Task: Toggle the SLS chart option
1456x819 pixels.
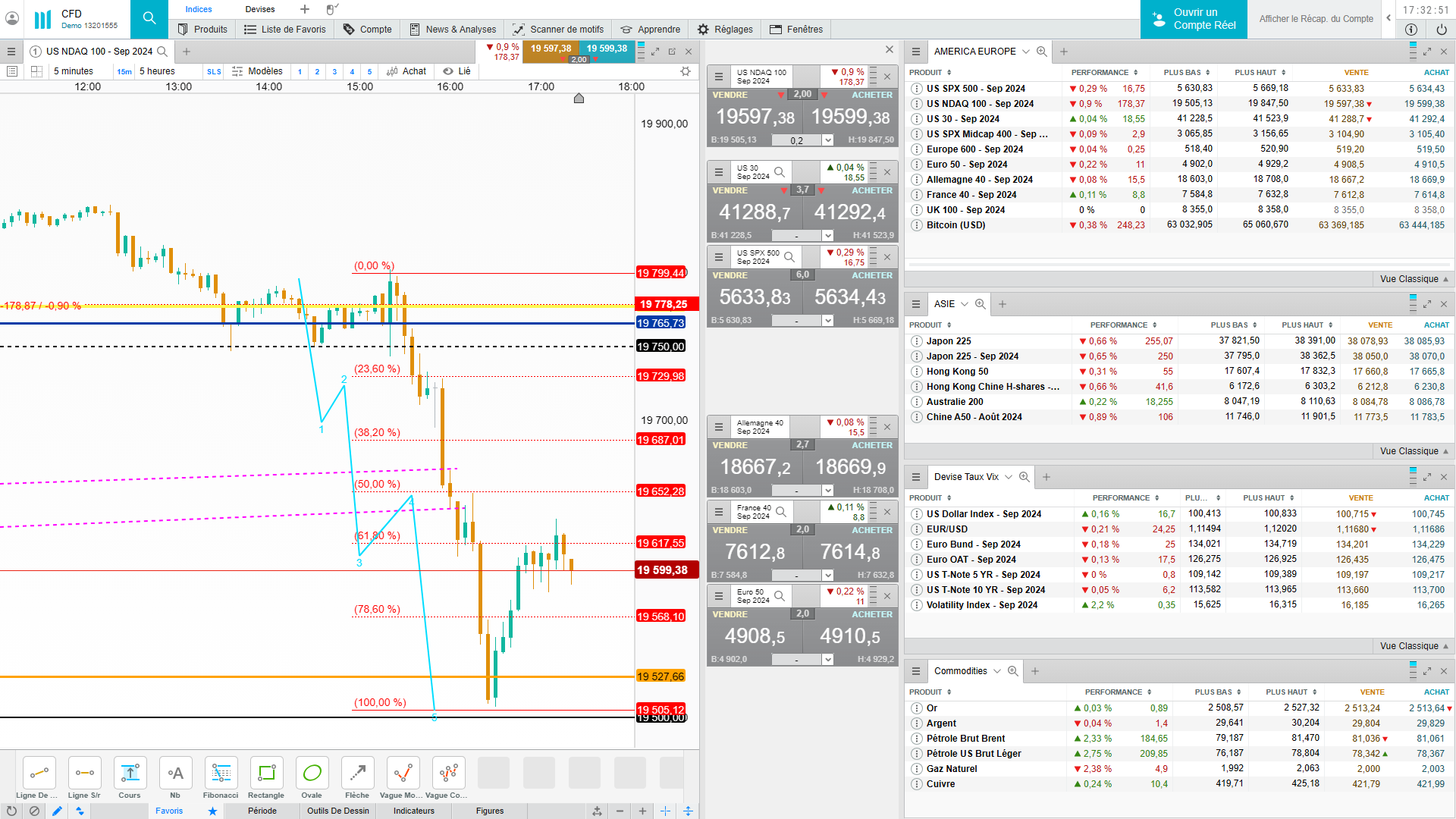Action: pyautogui.click(x=214, y=71)
